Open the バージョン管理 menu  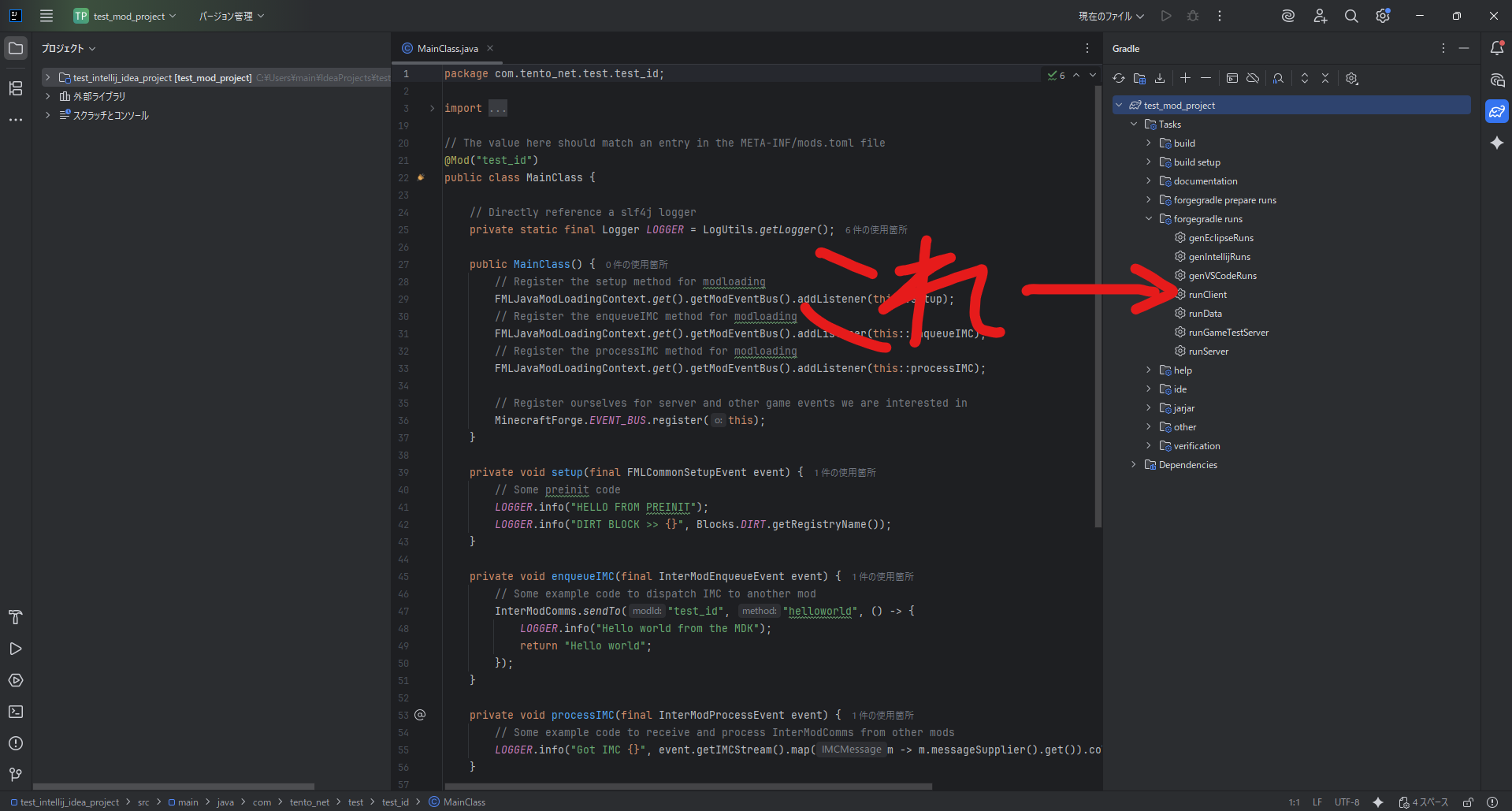231,16
